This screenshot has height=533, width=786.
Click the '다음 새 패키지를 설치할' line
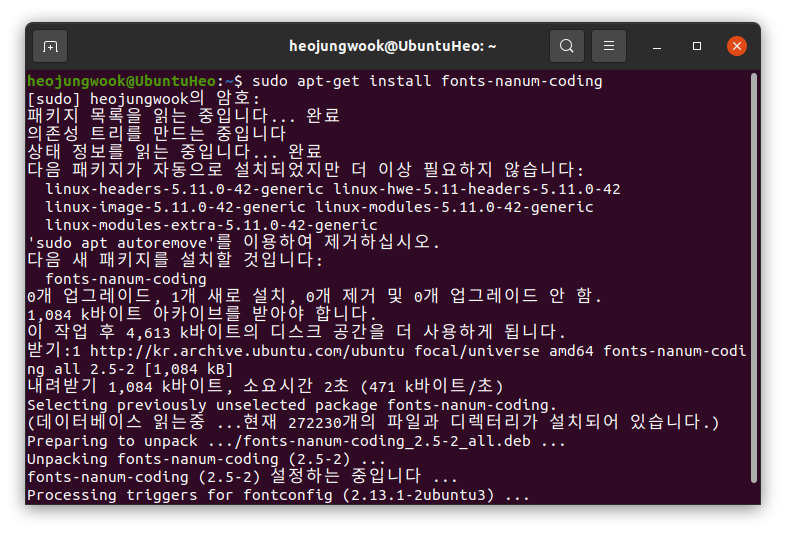(x=175, y=260)
